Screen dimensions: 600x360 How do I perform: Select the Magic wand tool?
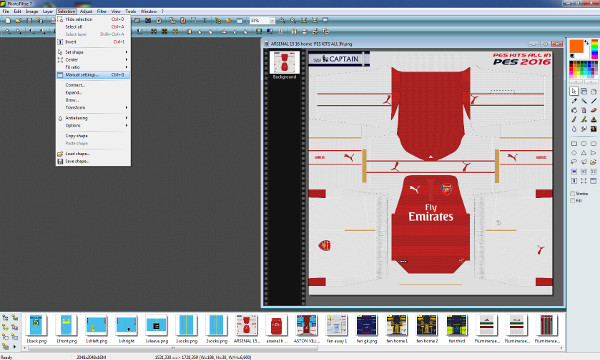584,101
